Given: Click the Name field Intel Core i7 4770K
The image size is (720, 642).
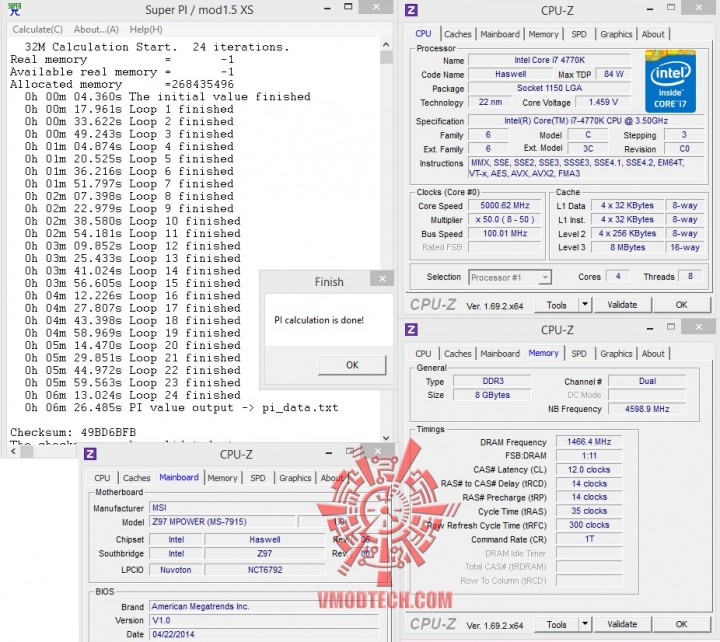Looking at the screenshot, I should coord(549,60).
